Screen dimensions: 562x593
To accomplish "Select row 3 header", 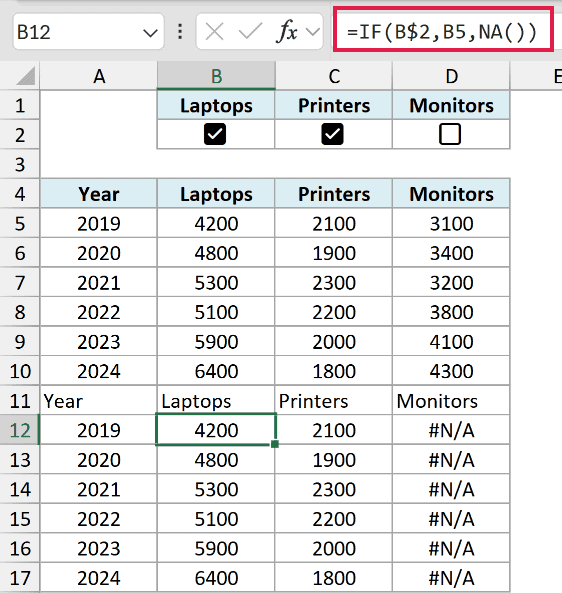I will click(20, 164).
